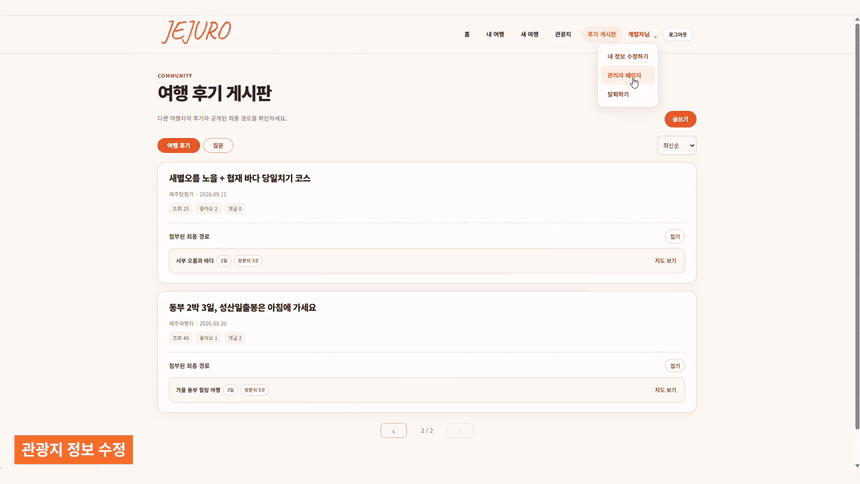Open the 홈 nav item

pyautogui.click(x=467, y=35)
